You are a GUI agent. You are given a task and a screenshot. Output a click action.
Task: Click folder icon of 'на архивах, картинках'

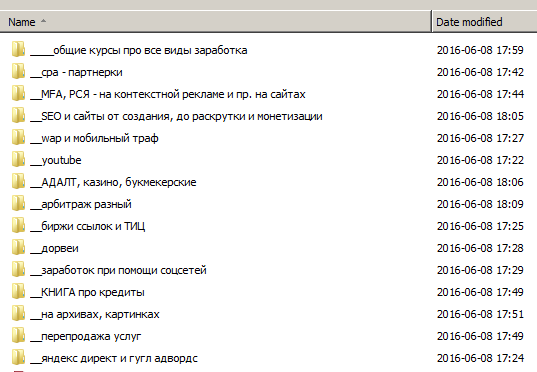(x=18, y=313)
